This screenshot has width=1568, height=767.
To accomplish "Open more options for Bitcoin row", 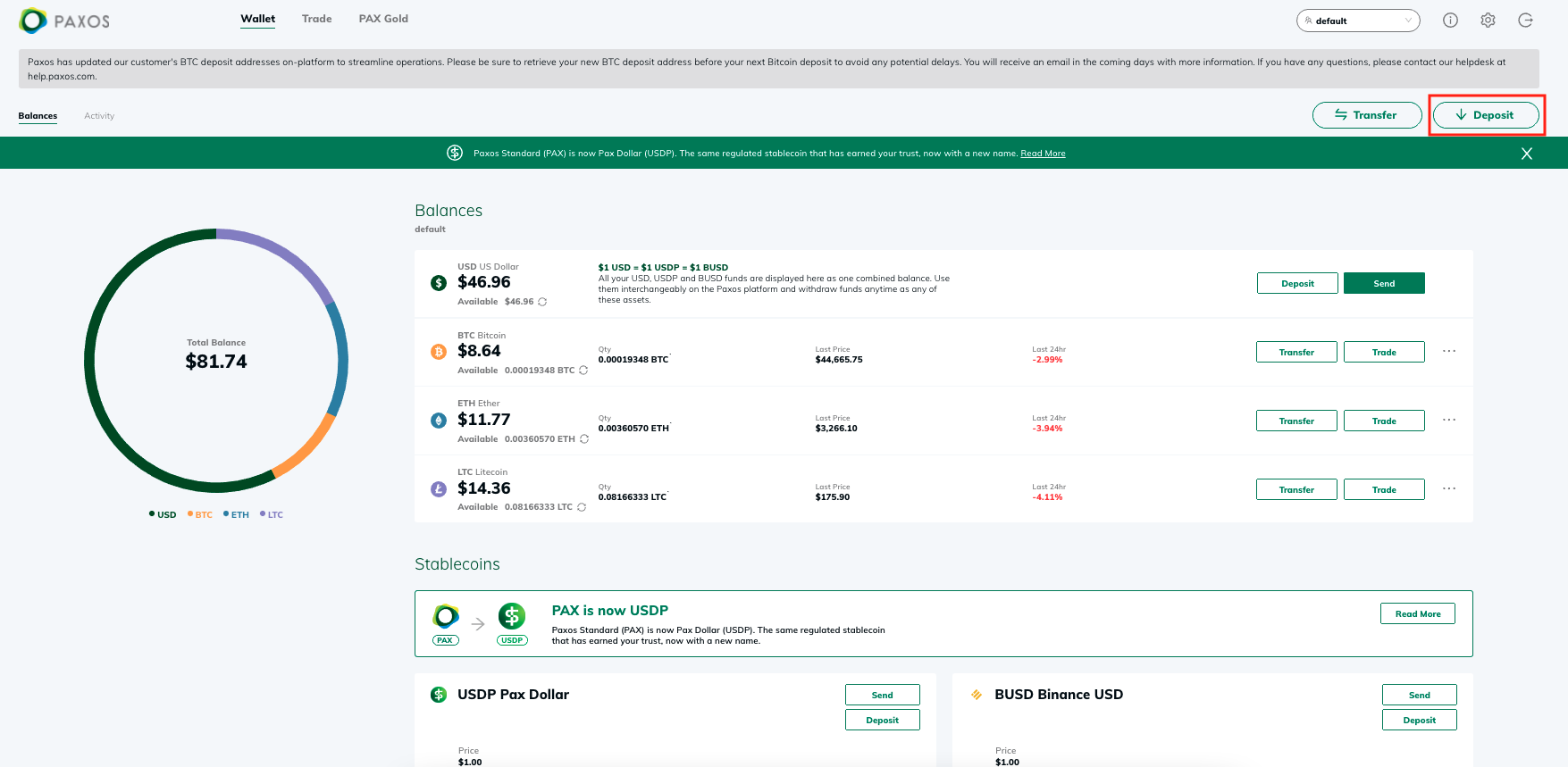I will (1449, 352).
